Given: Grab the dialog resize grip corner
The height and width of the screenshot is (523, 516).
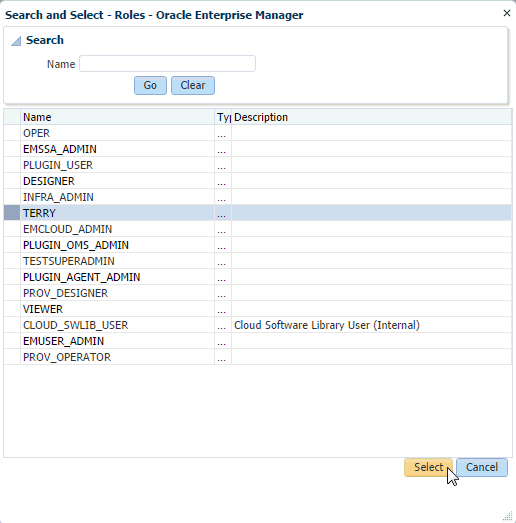Looking at the screenshot, I should 507,516.
